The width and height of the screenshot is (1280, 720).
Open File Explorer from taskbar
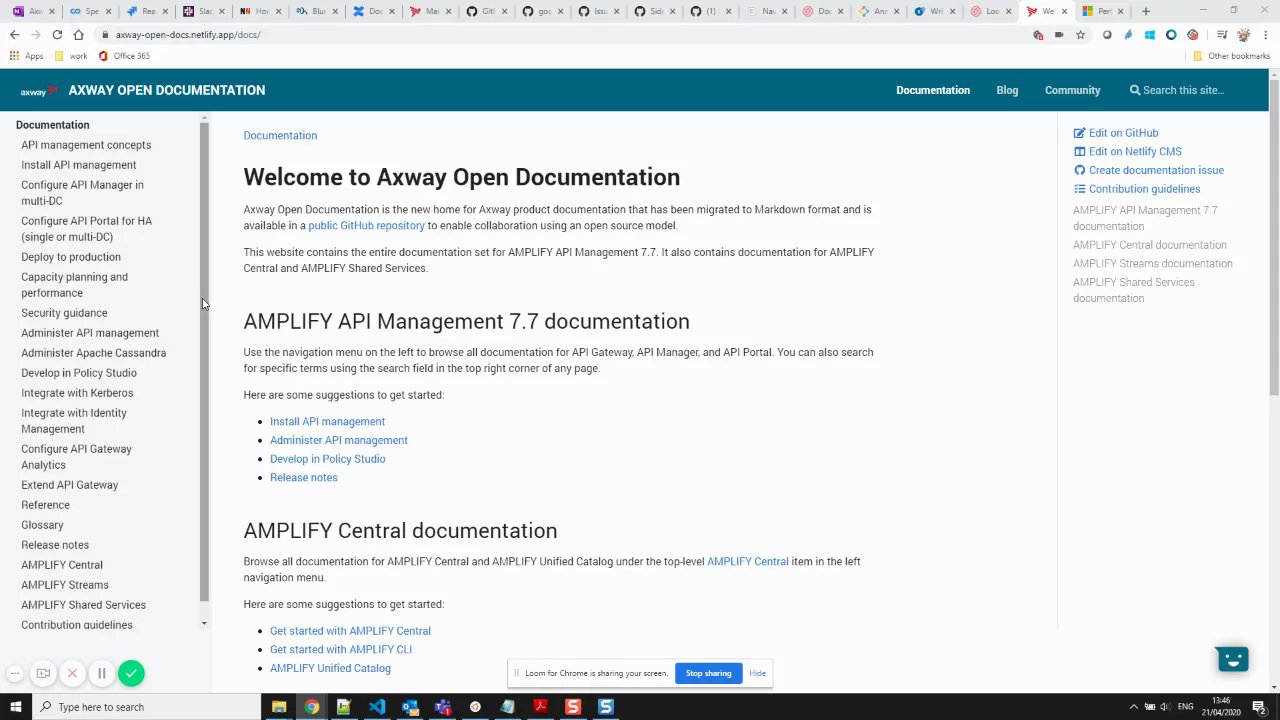point(279,707)
